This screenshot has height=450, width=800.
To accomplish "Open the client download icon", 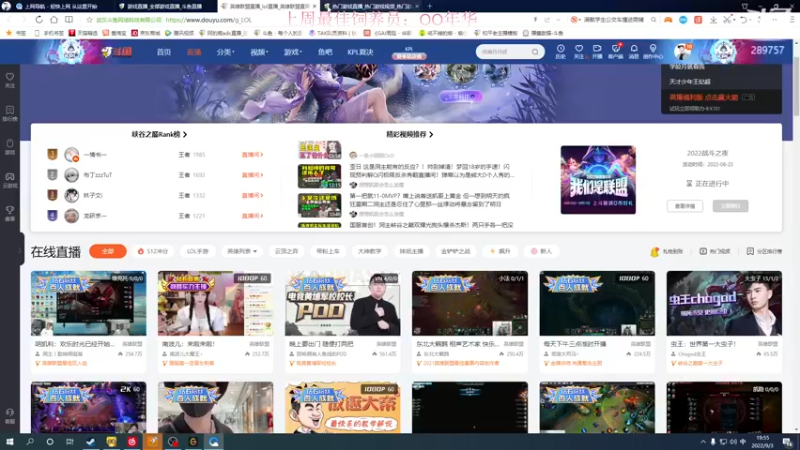I will coord(616,51).
